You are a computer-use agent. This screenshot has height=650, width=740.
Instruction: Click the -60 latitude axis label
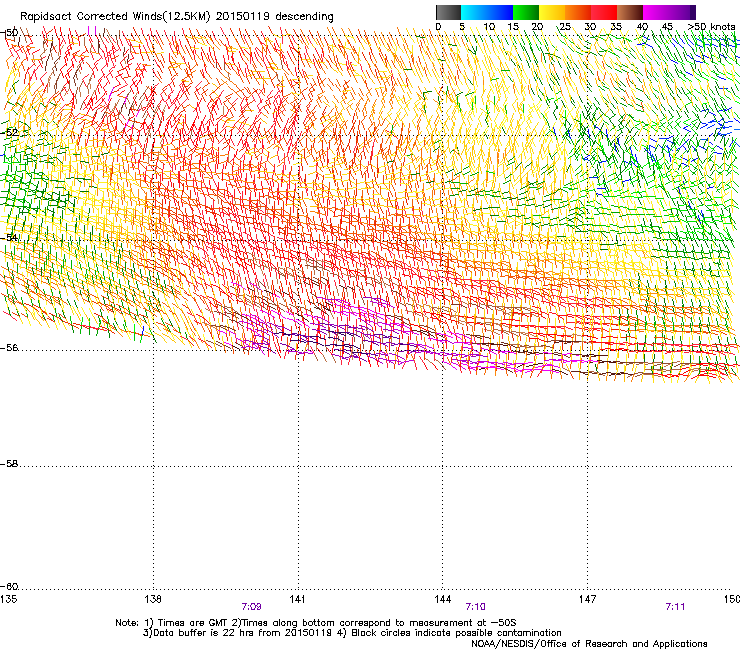click(9, 587)
